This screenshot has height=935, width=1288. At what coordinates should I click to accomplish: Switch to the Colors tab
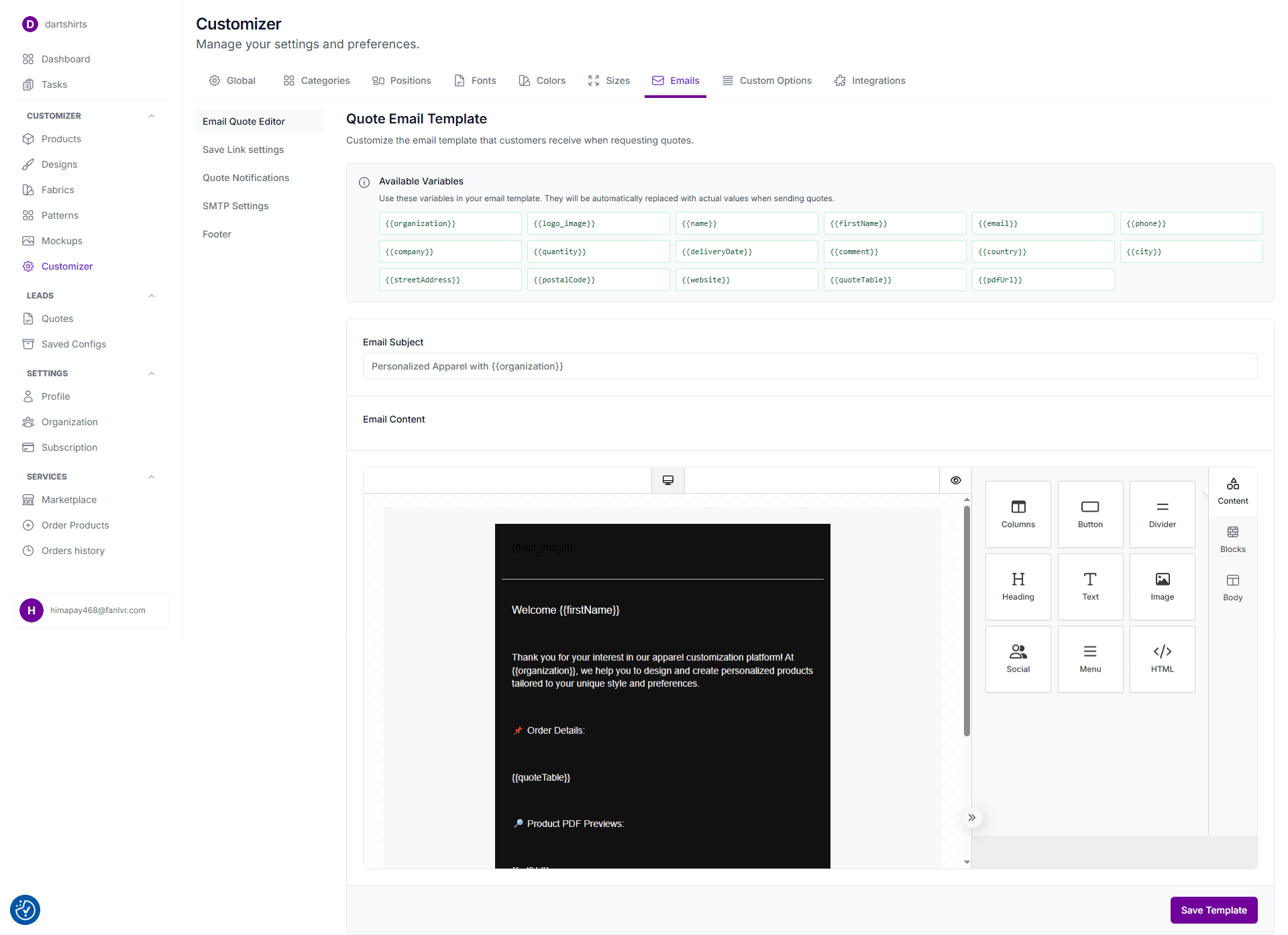click(542, 80)
